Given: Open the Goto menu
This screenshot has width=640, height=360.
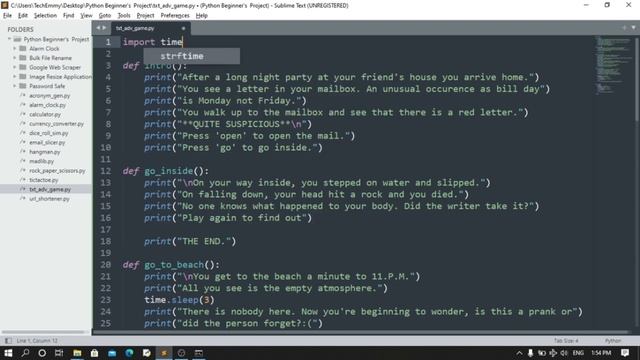Looking at the screenshot, I should (x=105, y=16).
